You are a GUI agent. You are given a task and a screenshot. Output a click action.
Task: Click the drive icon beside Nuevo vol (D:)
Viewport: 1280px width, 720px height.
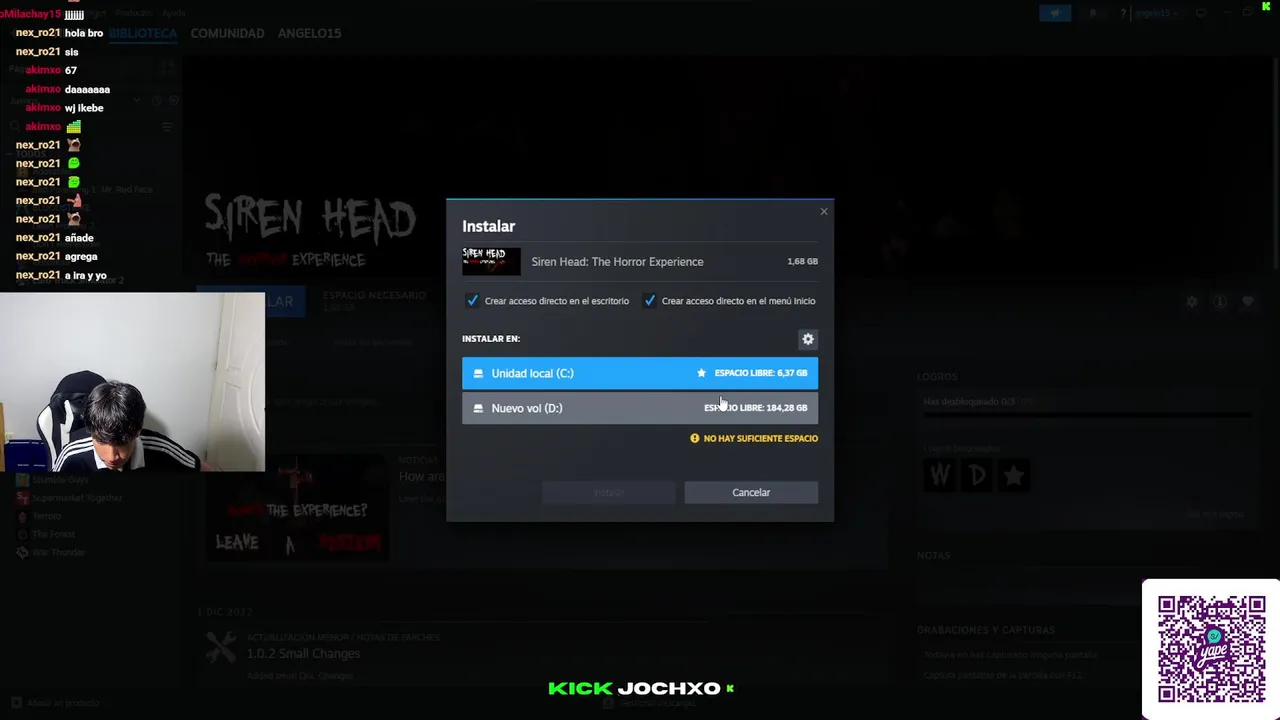478,408
